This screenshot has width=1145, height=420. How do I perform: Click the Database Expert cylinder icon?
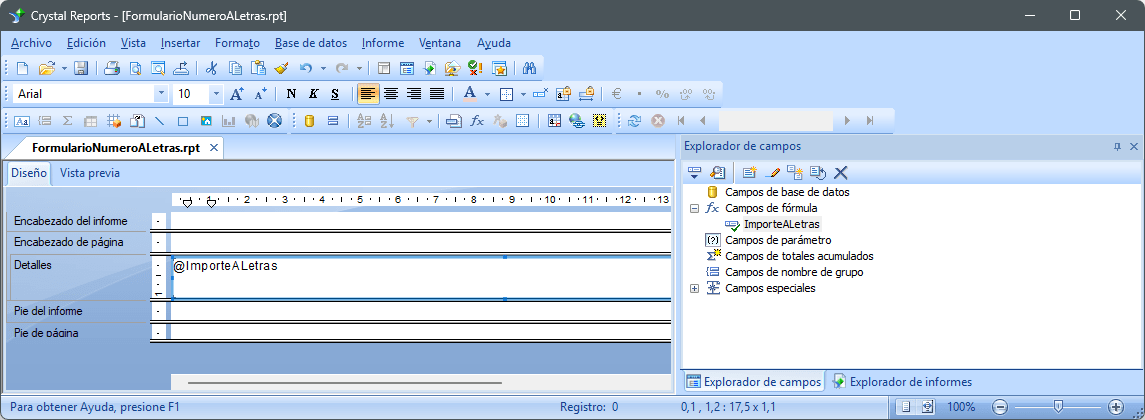(309, 121)
